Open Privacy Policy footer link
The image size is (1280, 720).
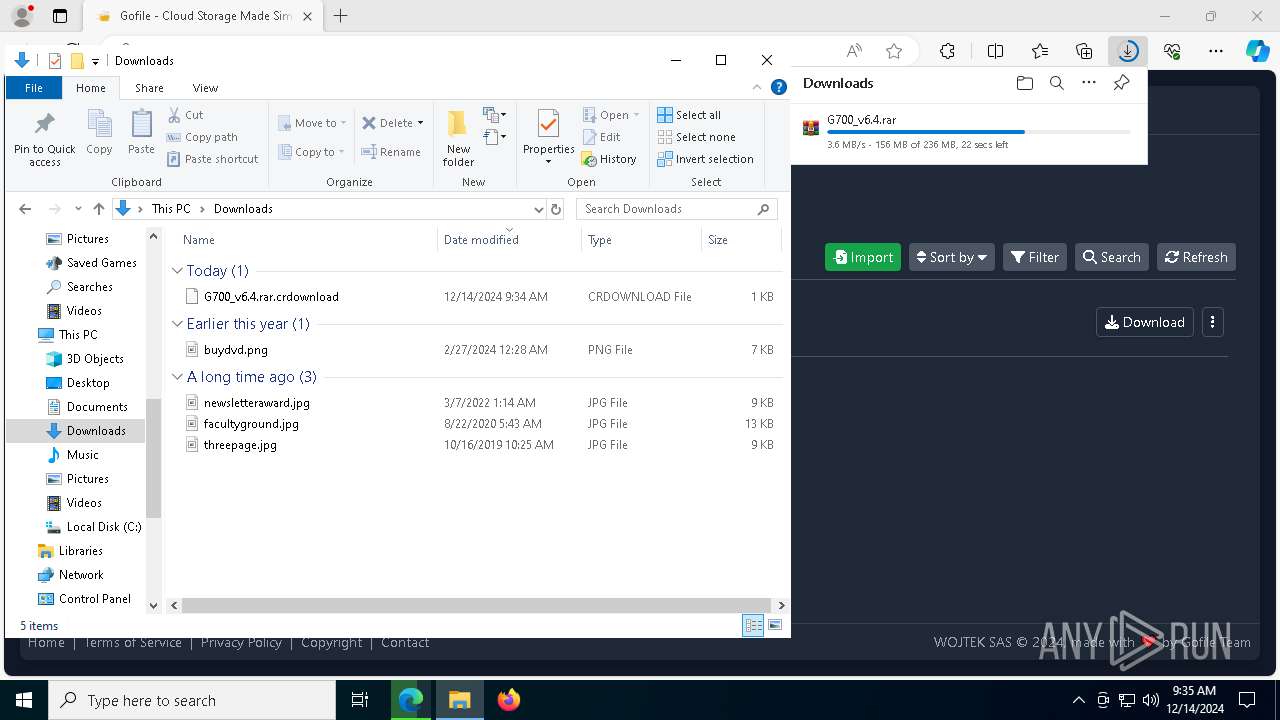241,643
